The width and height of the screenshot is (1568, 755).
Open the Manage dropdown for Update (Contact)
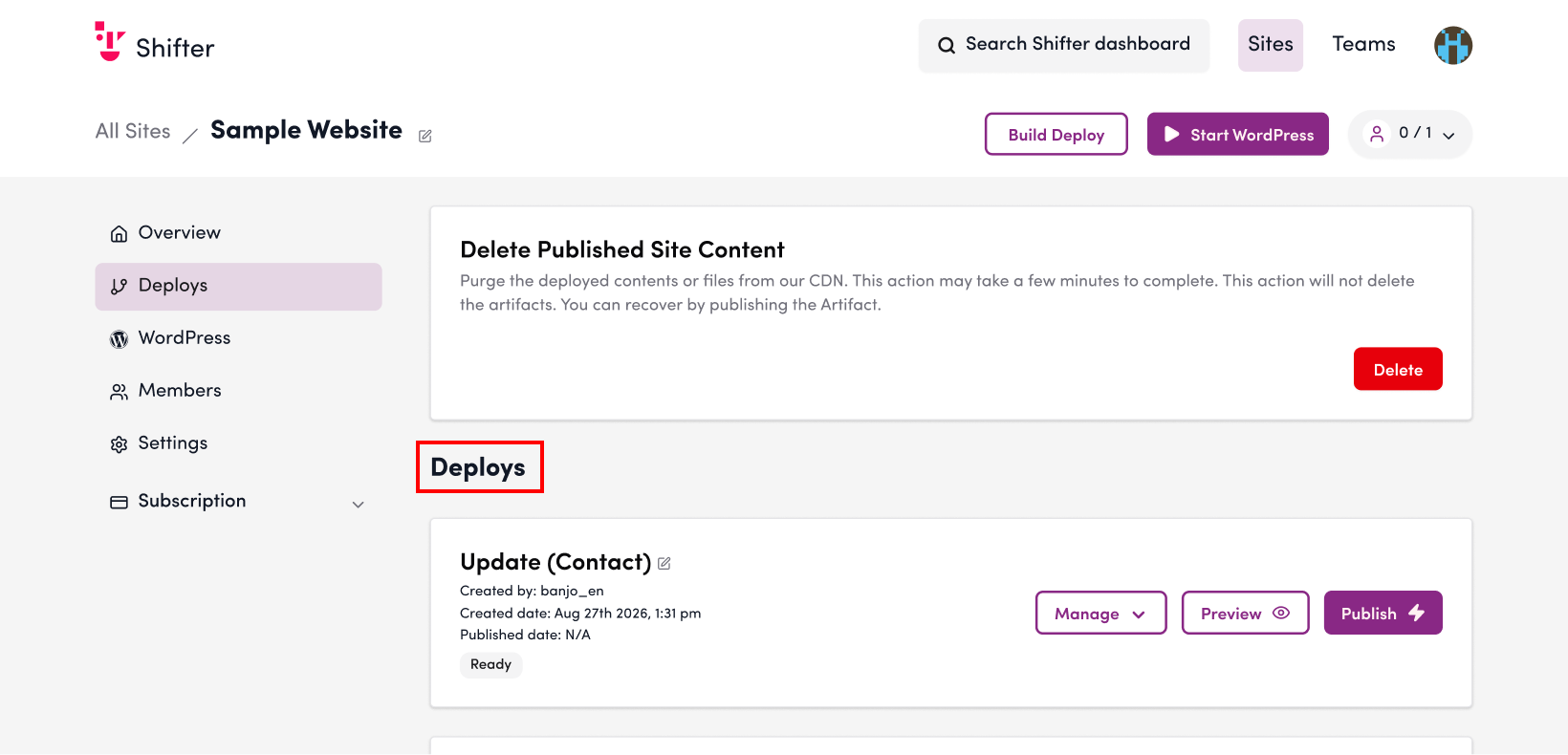tap(1100, 613)
